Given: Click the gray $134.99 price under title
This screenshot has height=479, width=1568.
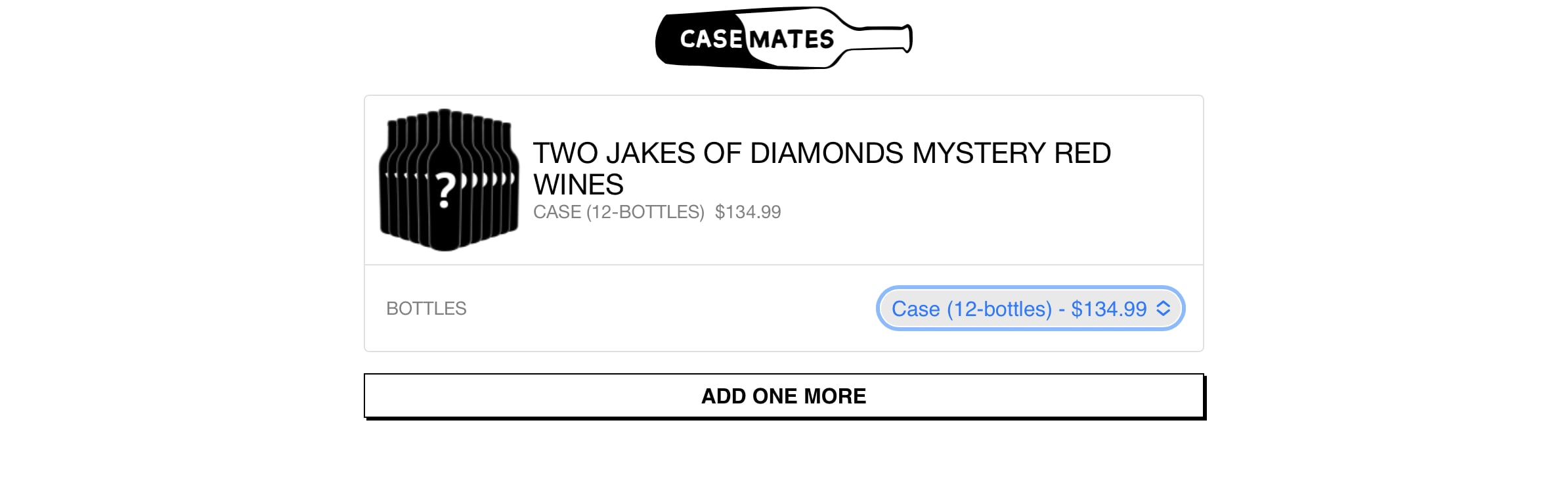Looking at the screenshot, I should 747,212.
